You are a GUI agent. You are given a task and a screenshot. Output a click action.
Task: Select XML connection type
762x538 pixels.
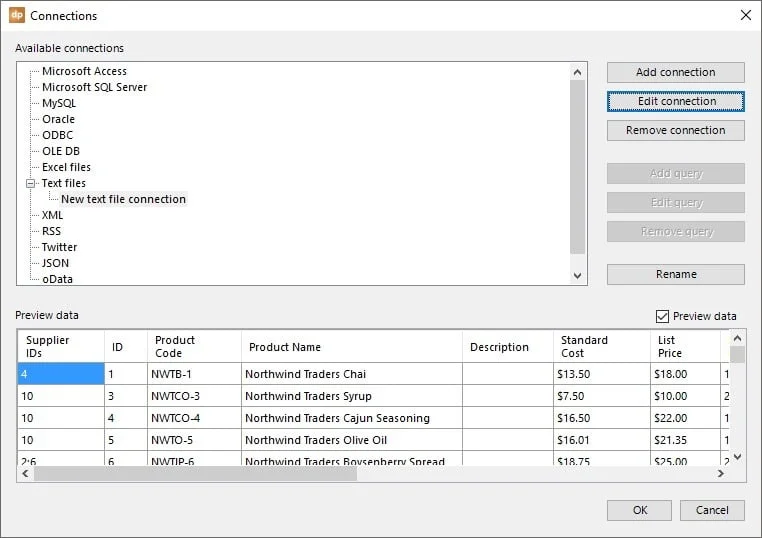(52, 215)
